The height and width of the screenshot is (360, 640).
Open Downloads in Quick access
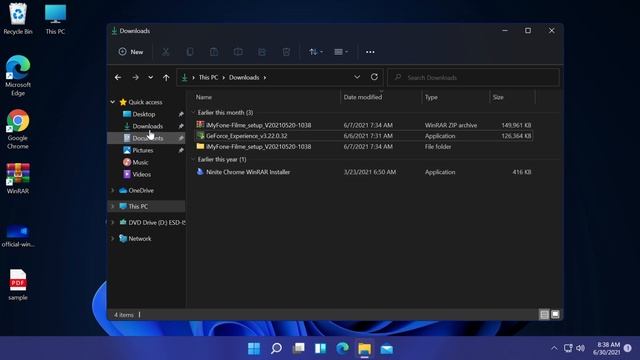(147, 126)
